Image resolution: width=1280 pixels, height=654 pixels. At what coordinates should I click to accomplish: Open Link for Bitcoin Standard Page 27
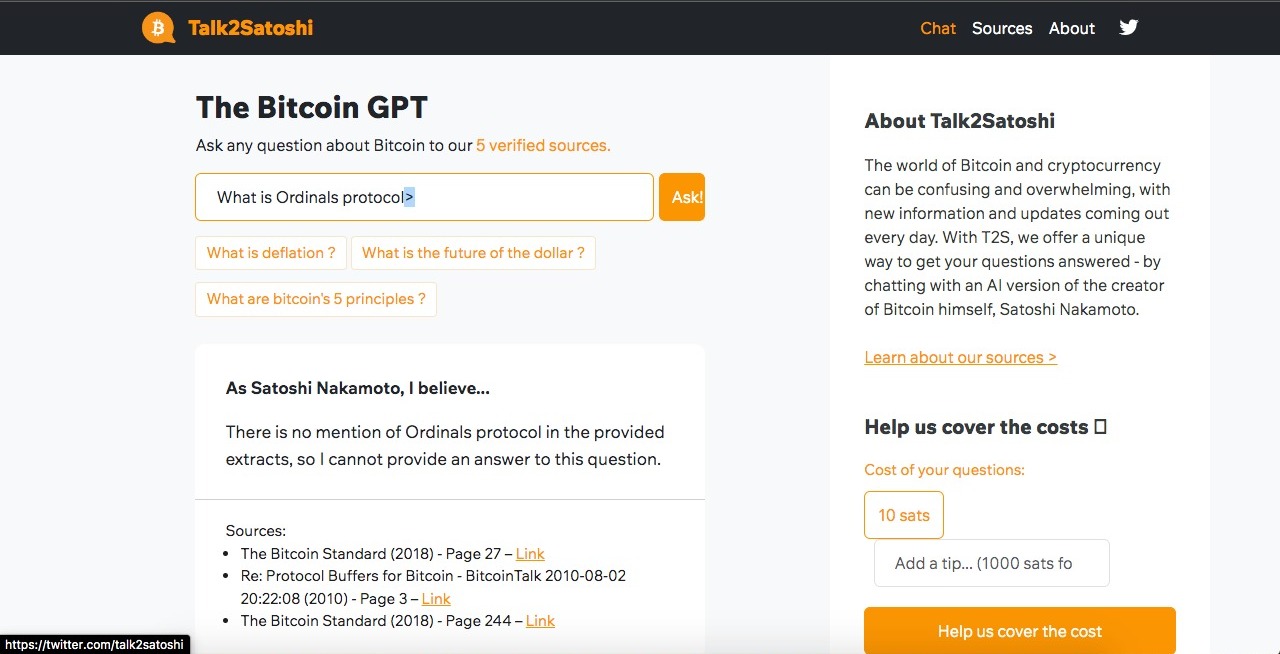click(x=530, y=554)
